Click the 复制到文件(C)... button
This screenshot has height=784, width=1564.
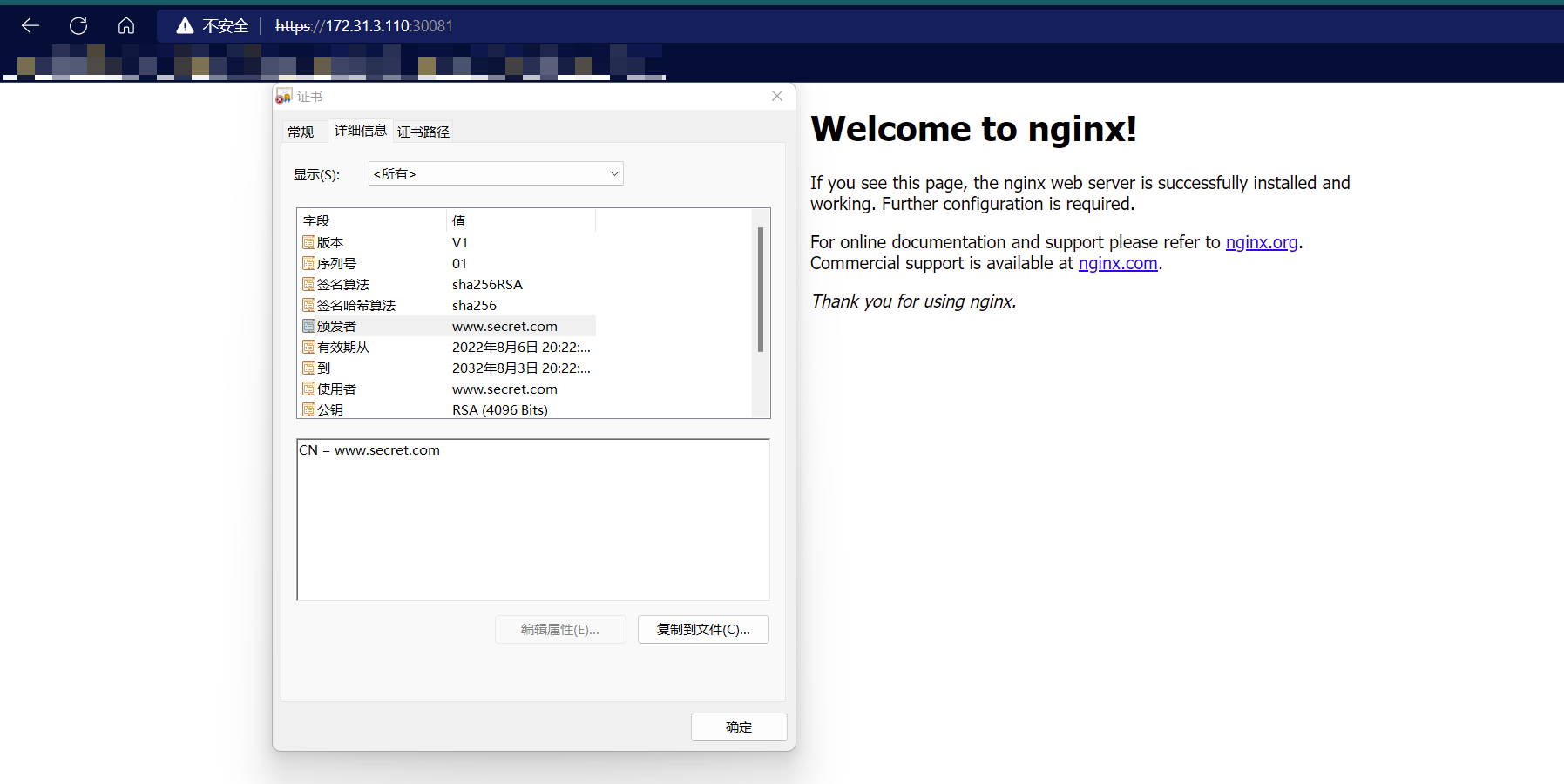coord(703,629)
